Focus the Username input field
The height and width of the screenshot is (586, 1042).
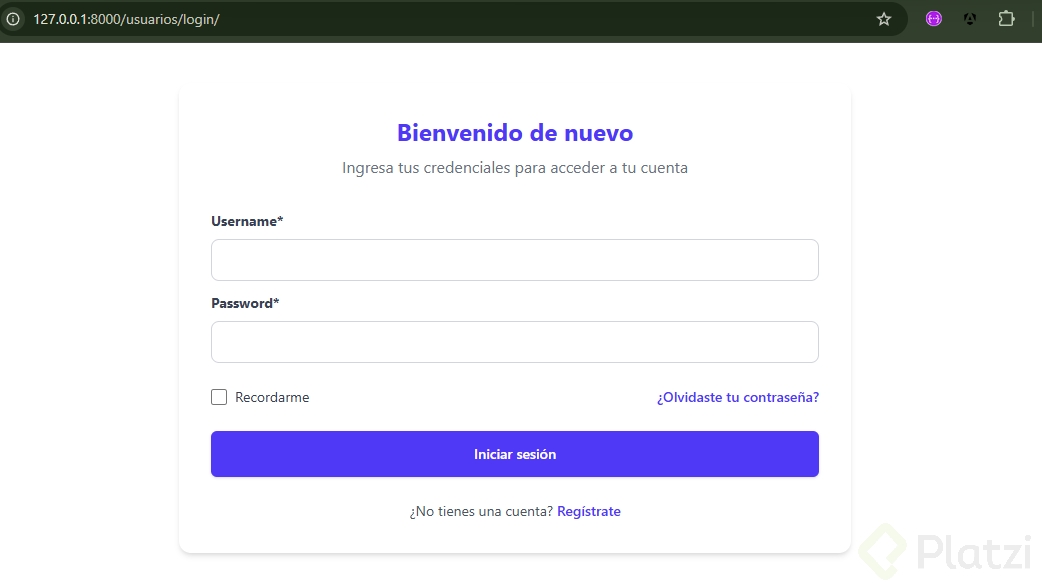514,260
